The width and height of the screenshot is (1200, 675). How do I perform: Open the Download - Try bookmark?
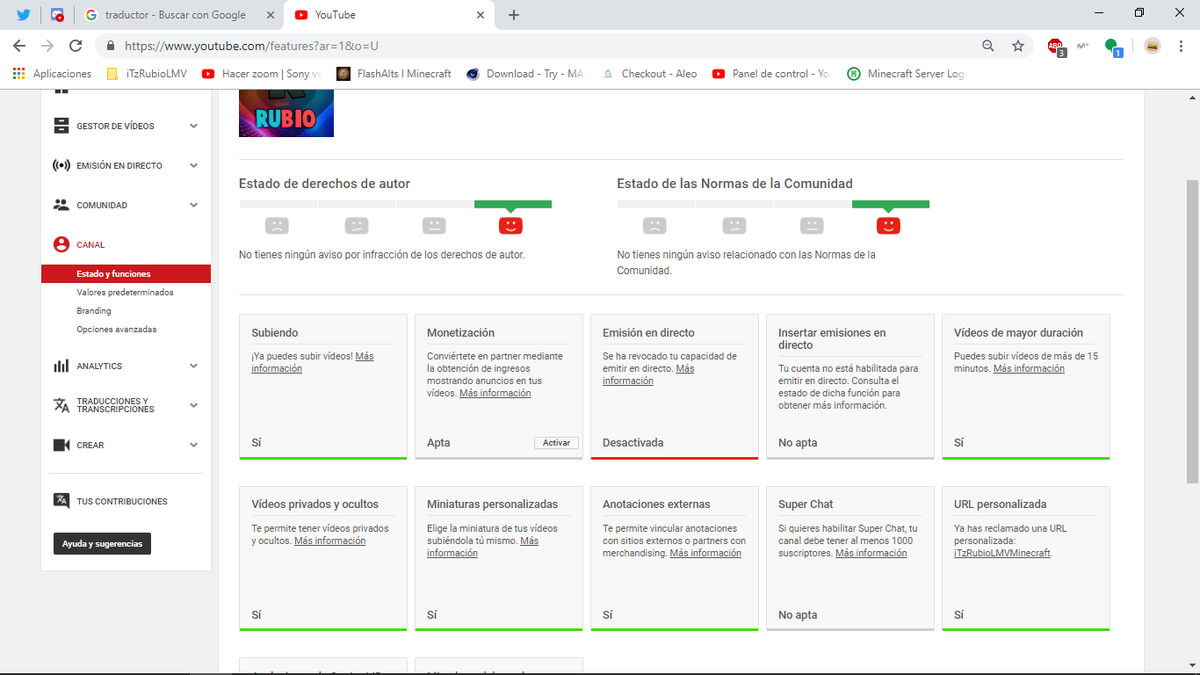click(525, 73)
